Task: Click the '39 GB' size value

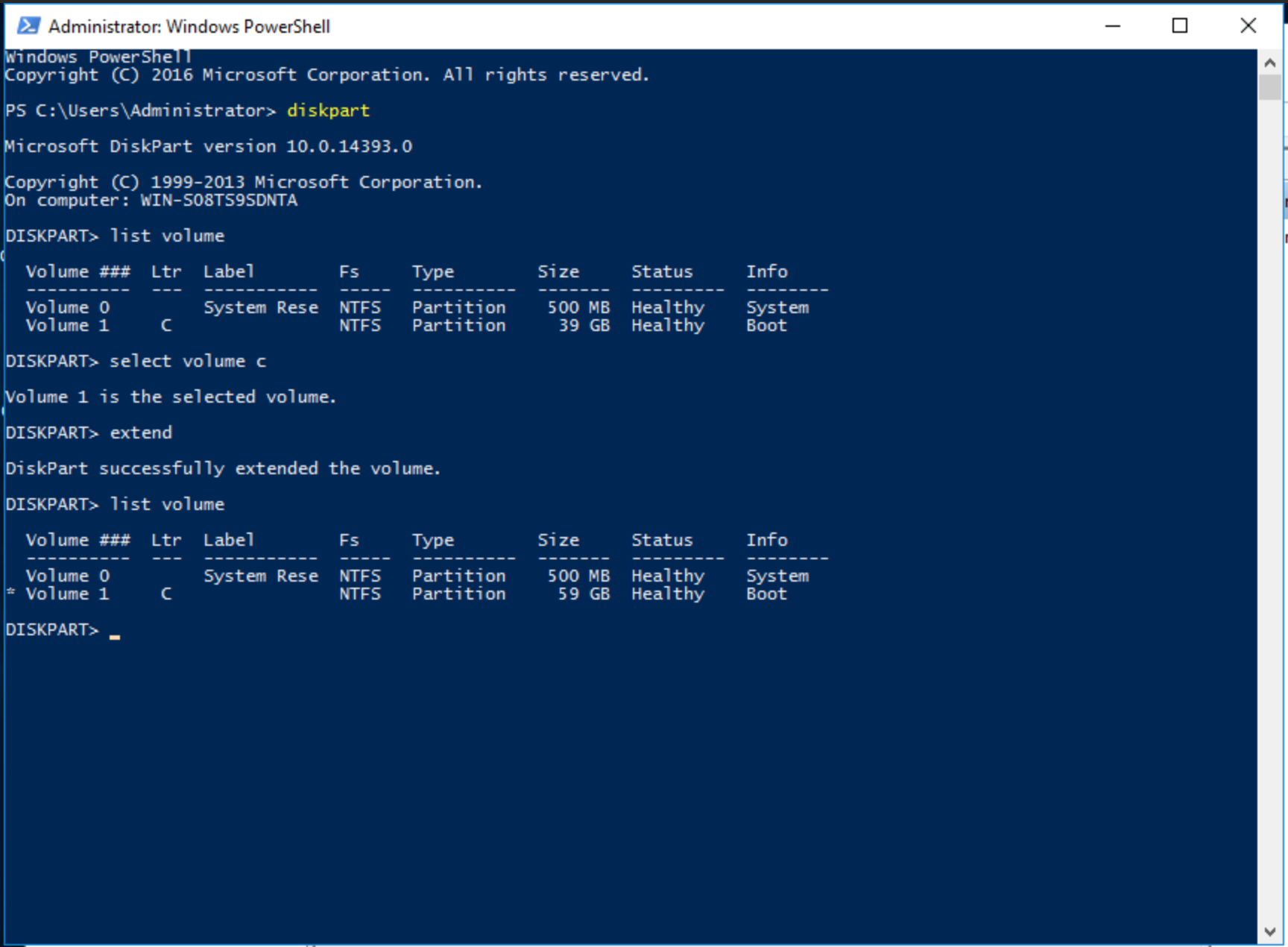Action: 584,325
